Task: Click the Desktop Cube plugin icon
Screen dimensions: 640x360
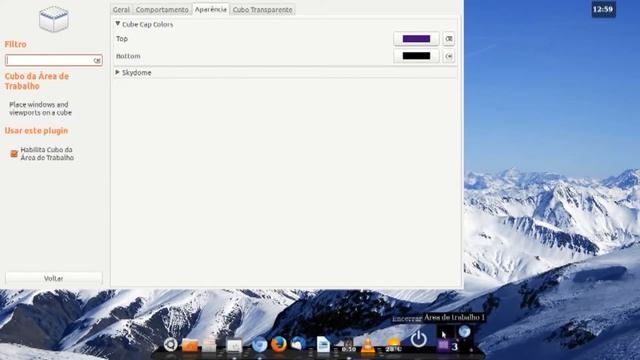Action: [53, 19]
